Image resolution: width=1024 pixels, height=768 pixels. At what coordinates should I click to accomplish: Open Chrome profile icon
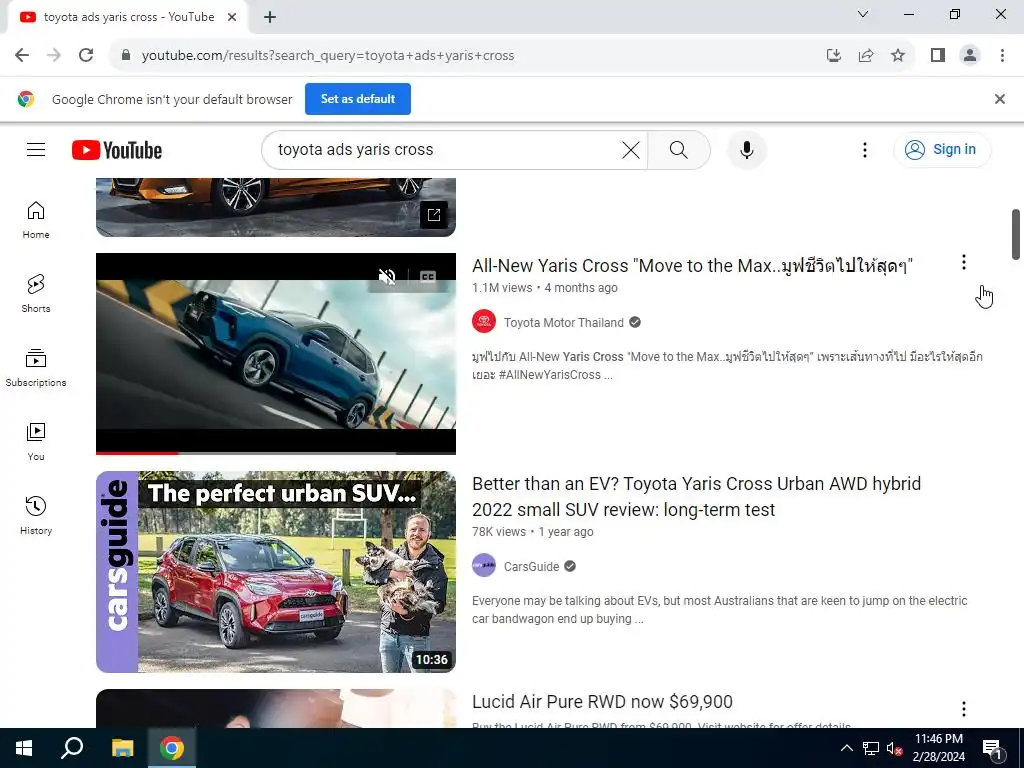click(x=970, y=56)
